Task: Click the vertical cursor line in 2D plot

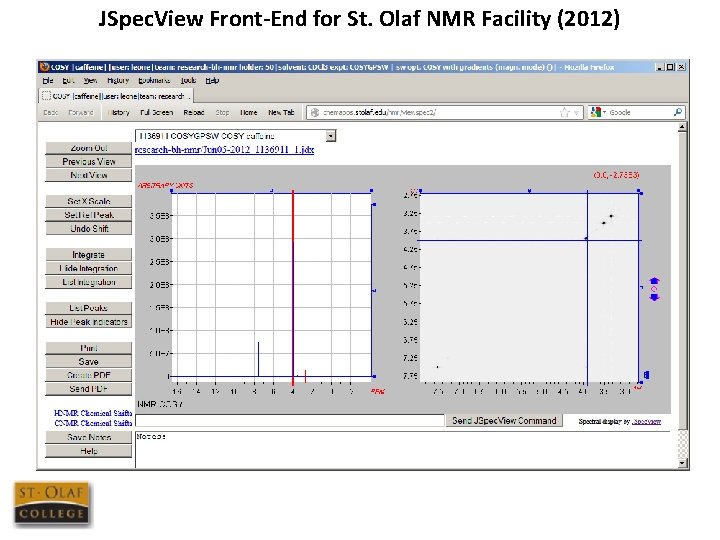Action: click(588, 287)
